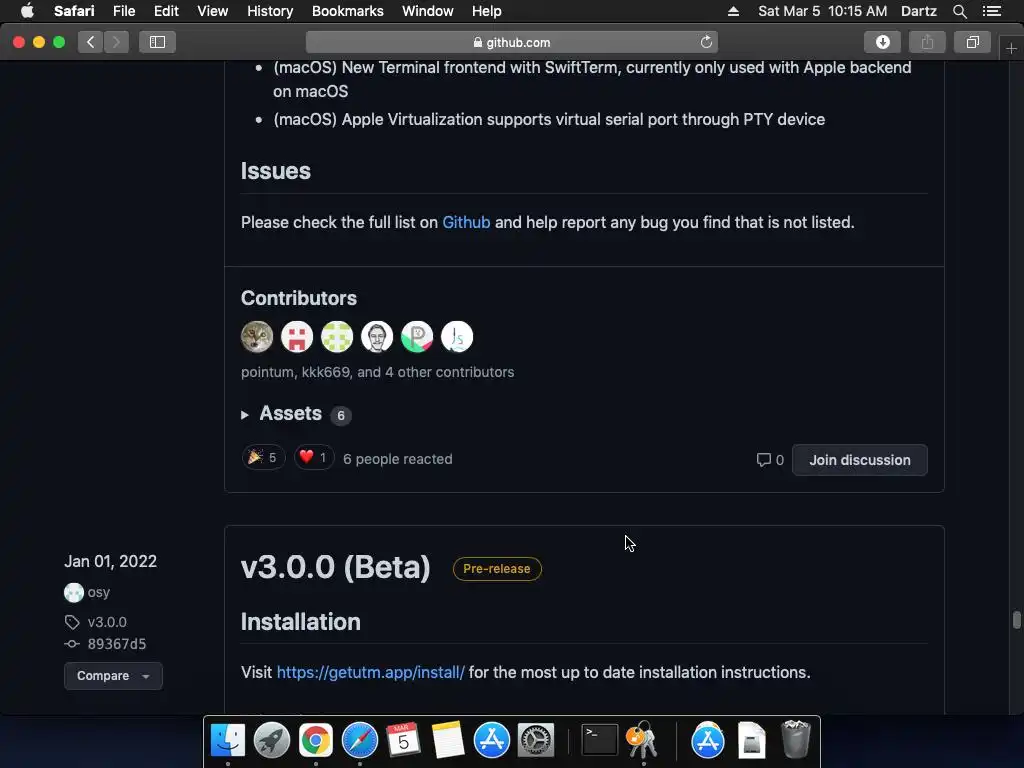Screen dimensions: 1024x768
Task: Open the Help menu
Action: point(487,11)
